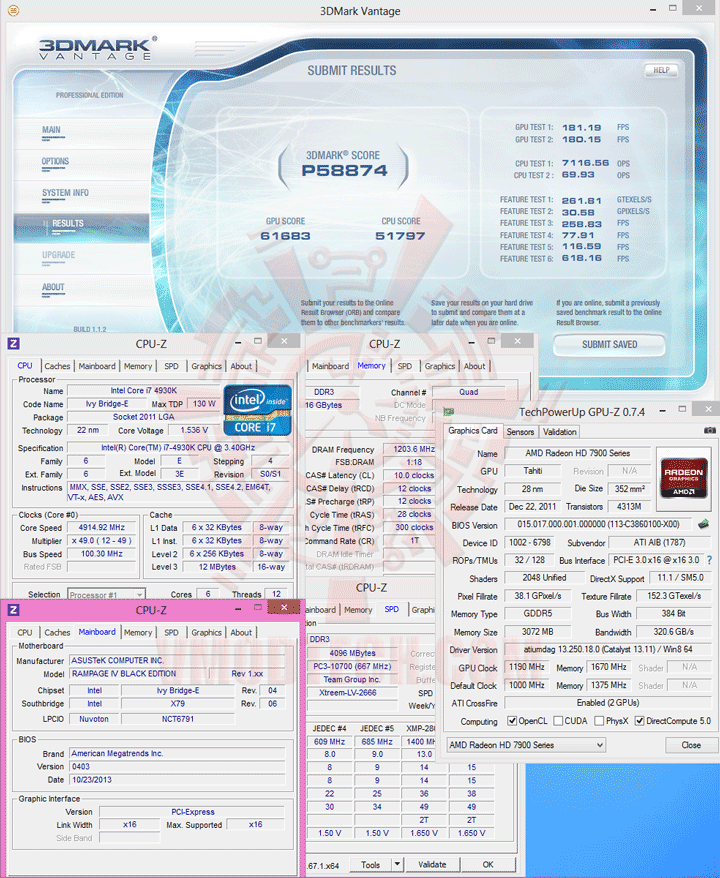Toggle the OpenCL checkbox in GPU-Z
This screenshot has height=878, width=720.
point(512,721)
